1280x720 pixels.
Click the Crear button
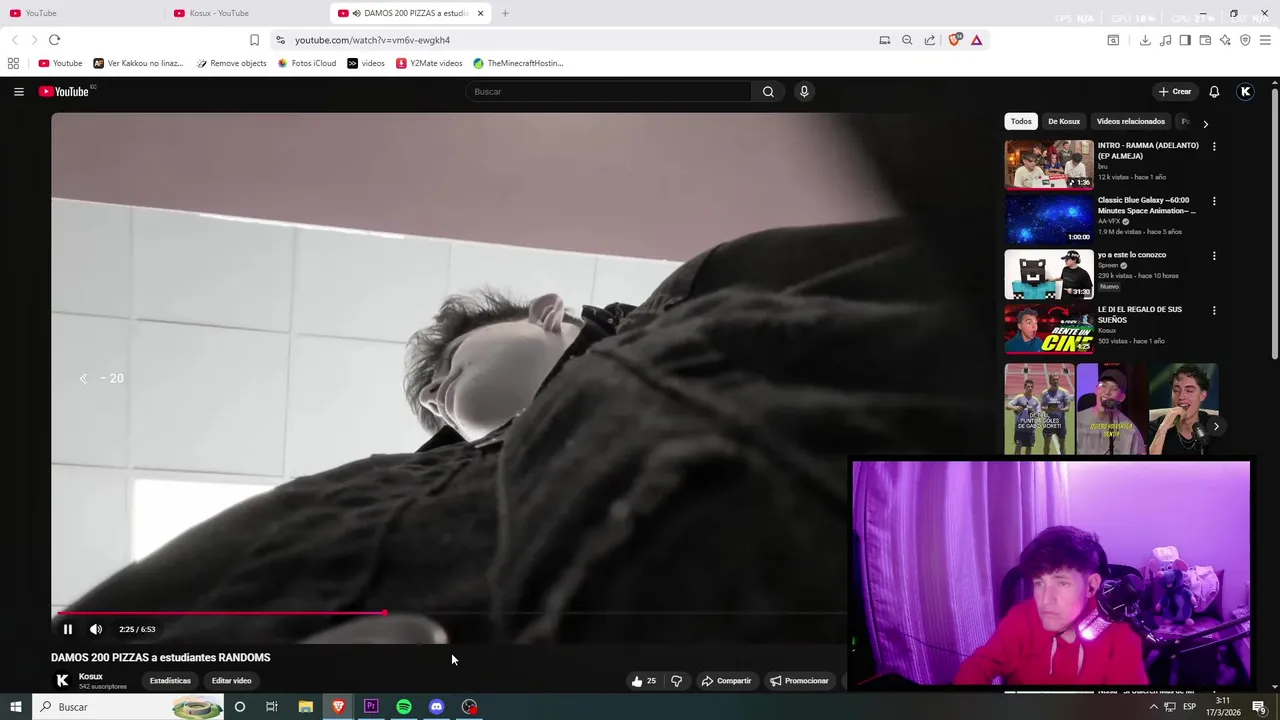[1174, 91]
